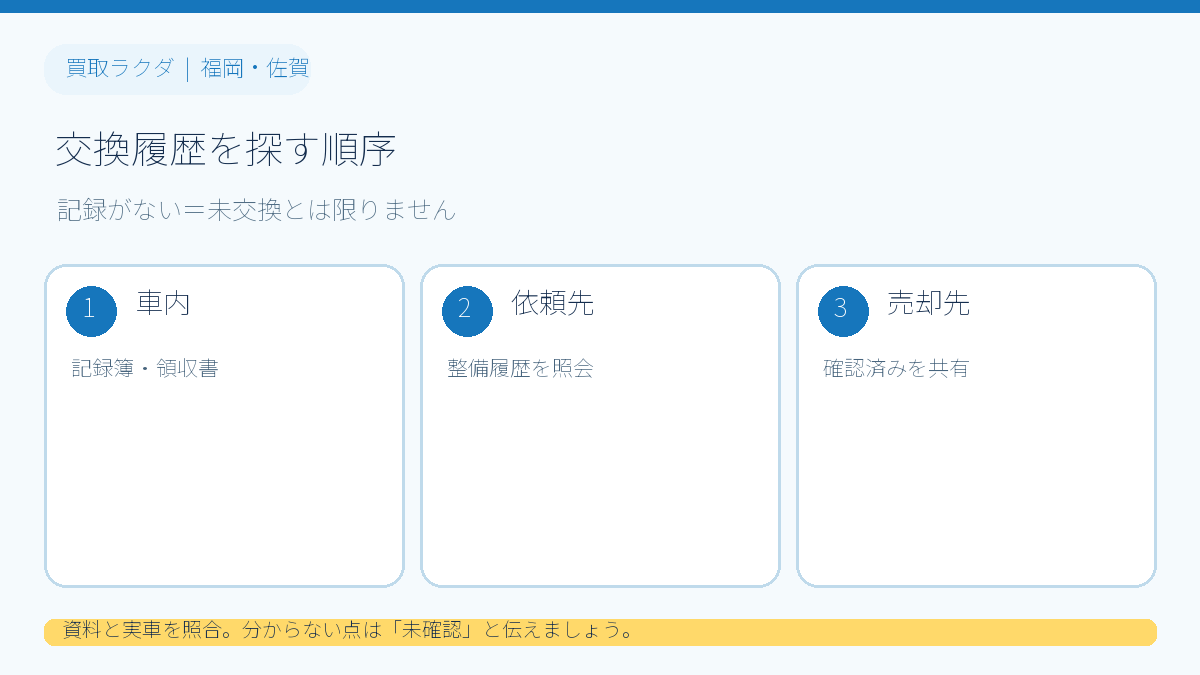
Task: Click the yellow note 資料と実車を照合
Action: point(600,632)
